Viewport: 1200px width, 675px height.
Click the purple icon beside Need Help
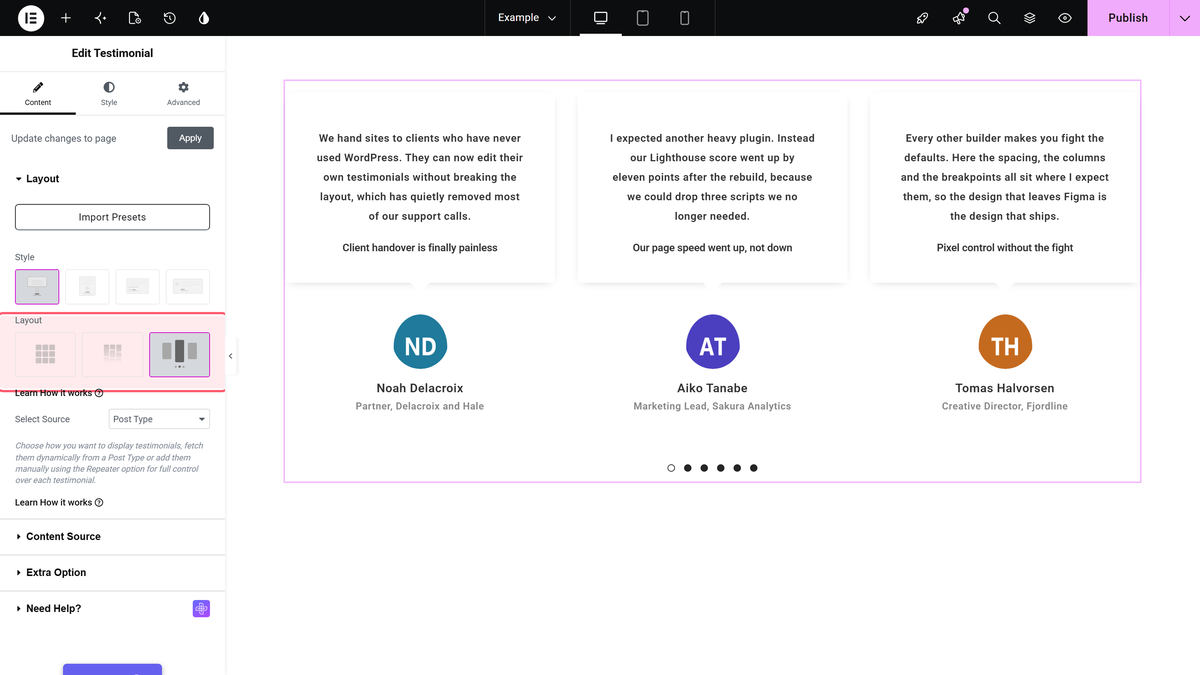[201, 609]
